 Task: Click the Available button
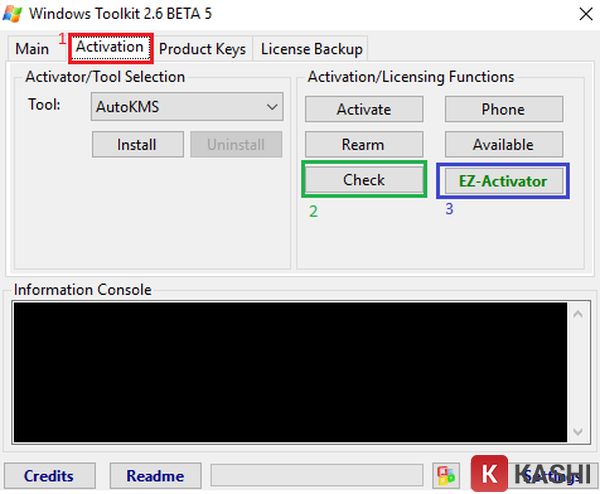[504, 145]
